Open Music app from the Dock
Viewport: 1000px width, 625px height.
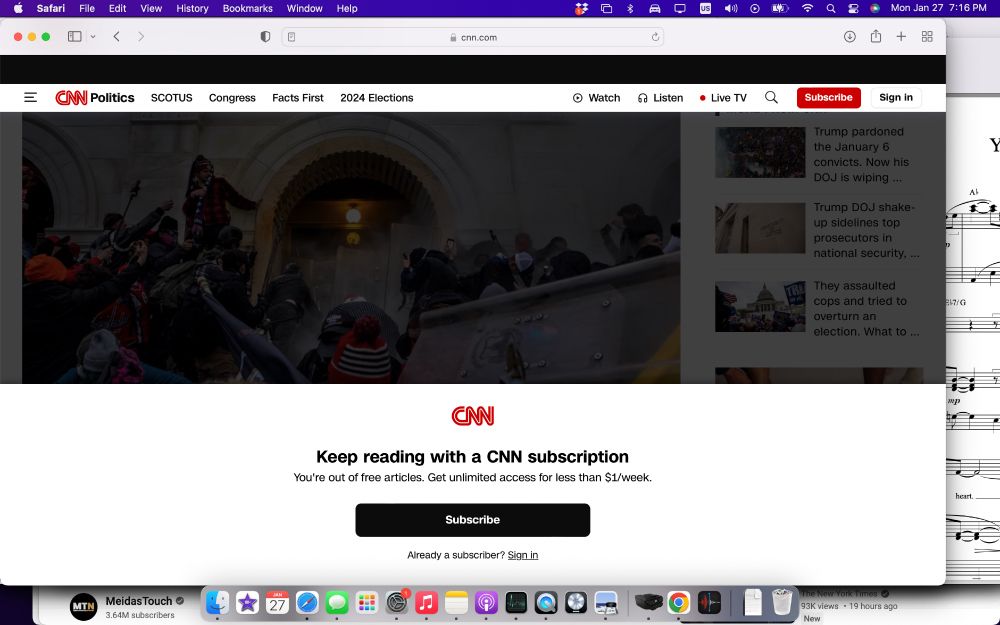(427, 602)
